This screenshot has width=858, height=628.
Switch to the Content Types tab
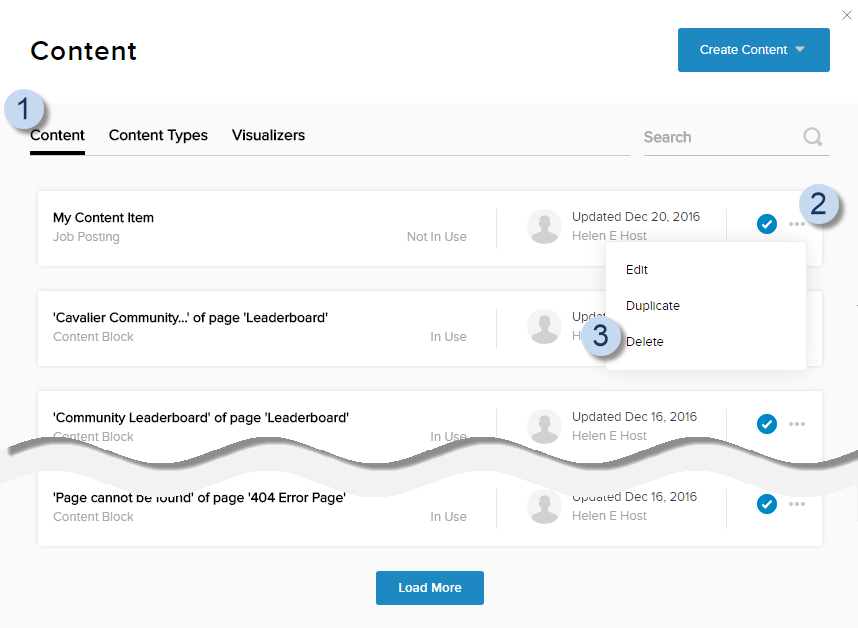158,135
